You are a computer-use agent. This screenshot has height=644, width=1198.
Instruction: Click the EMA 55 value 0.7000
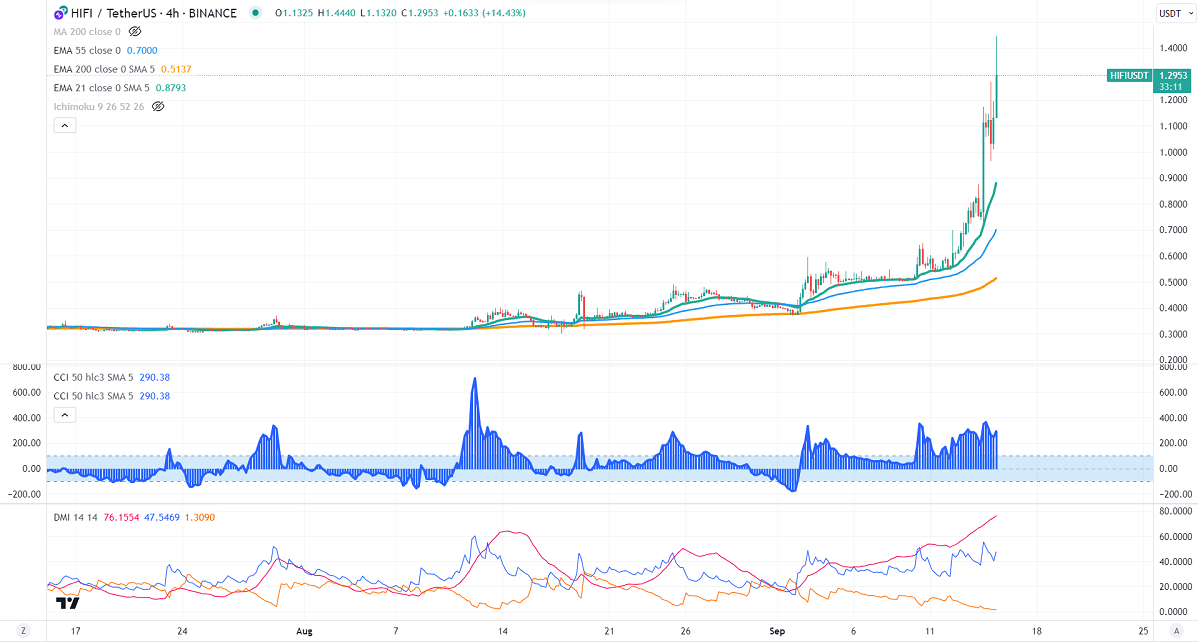point(142,50)
